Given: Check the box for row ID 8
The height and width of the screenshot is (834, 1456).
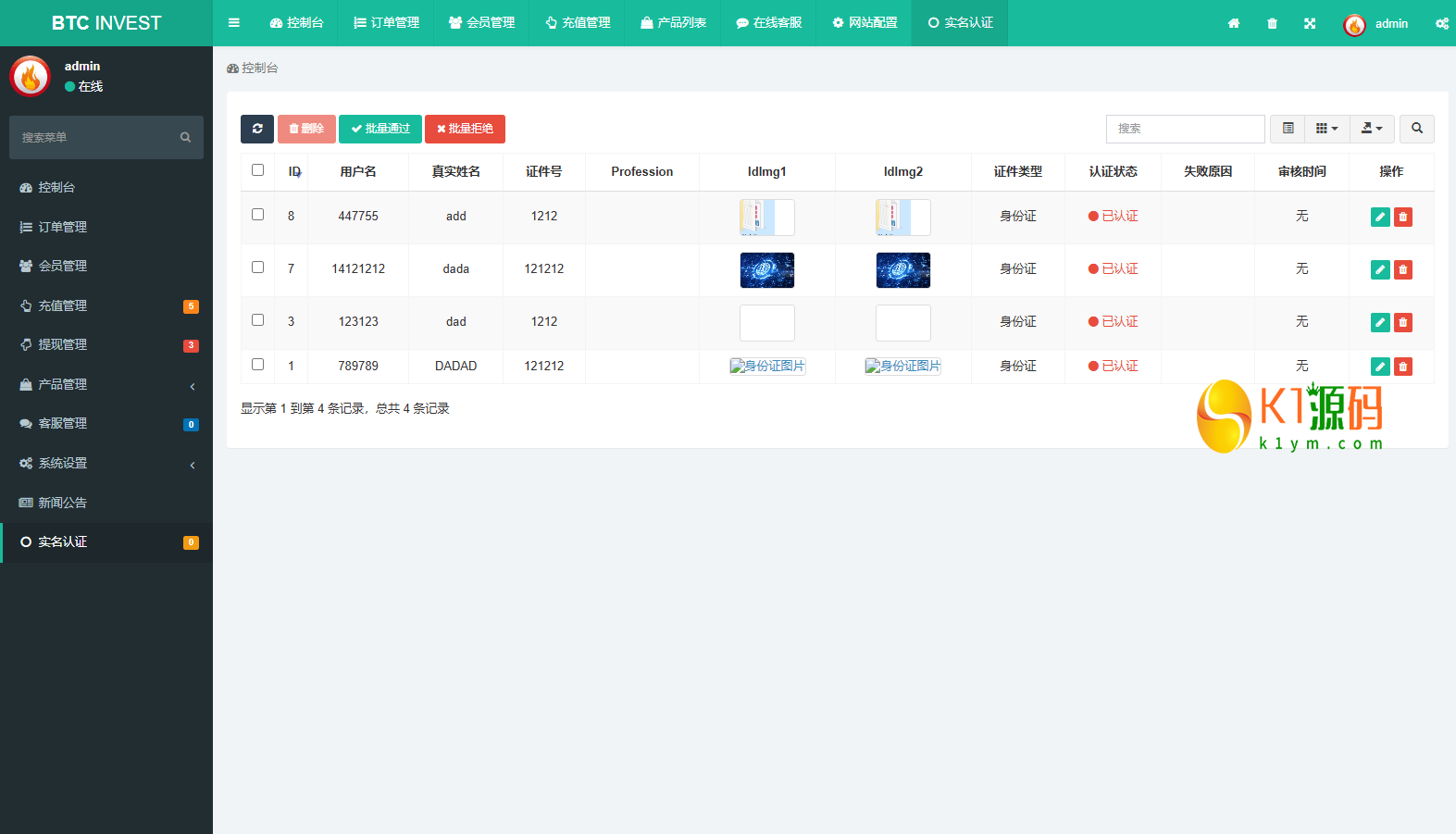Looking at the screenshot, I should coord(257,215).
